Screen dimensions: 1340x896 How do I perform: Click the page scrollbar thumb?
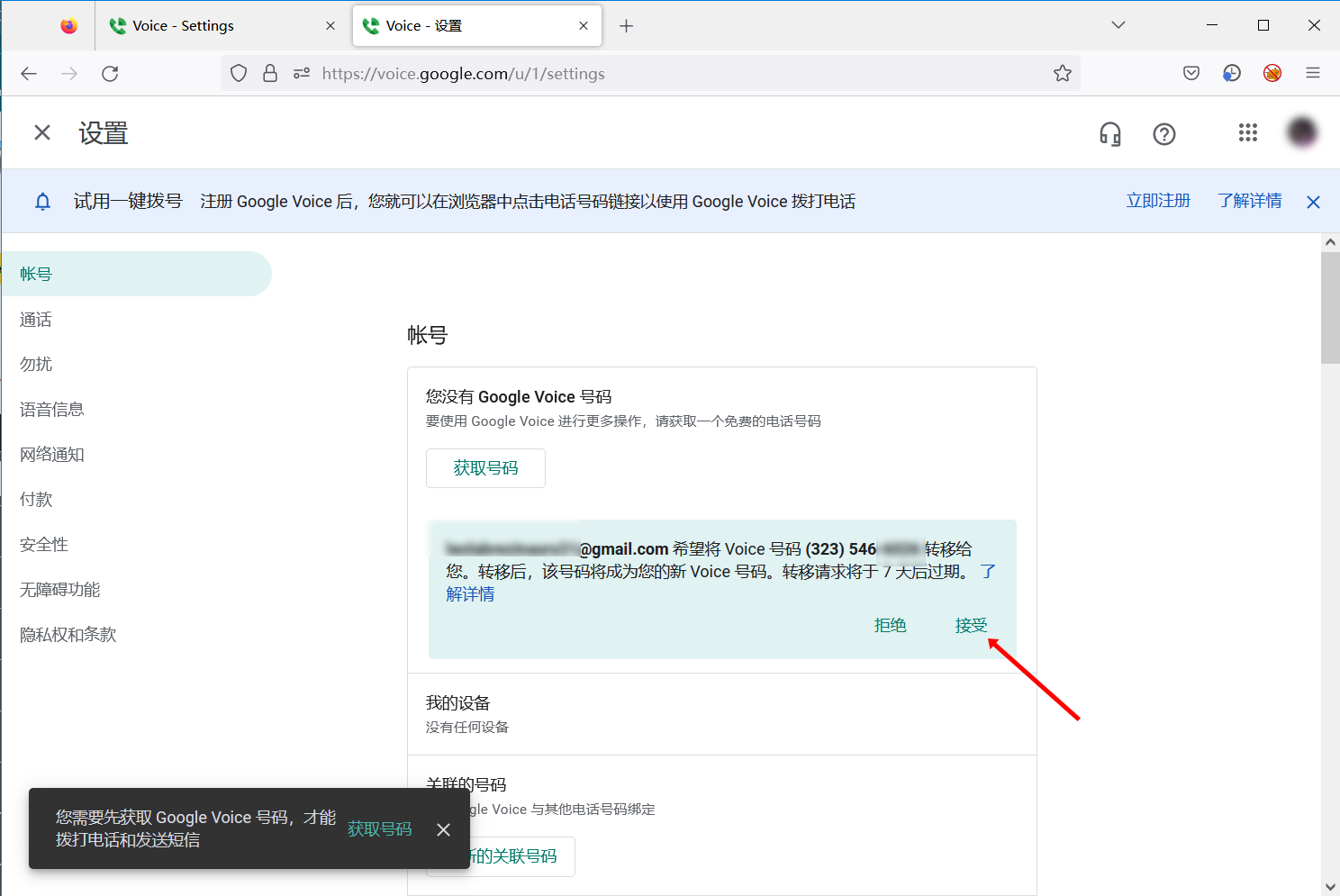[x=1330, y=307]
